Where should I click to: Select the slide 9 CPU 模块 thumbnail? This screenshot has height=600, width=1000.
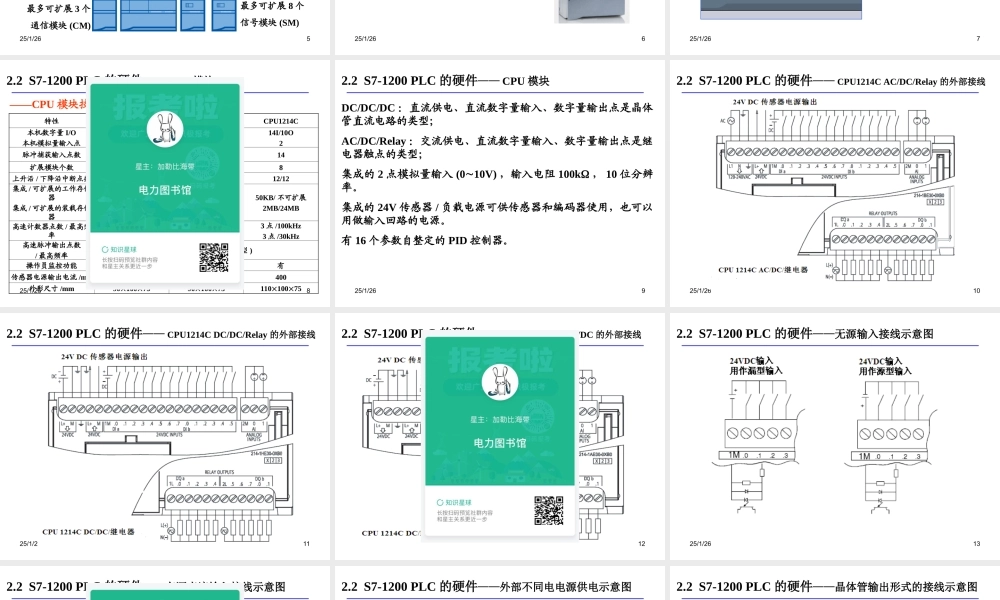500,180
